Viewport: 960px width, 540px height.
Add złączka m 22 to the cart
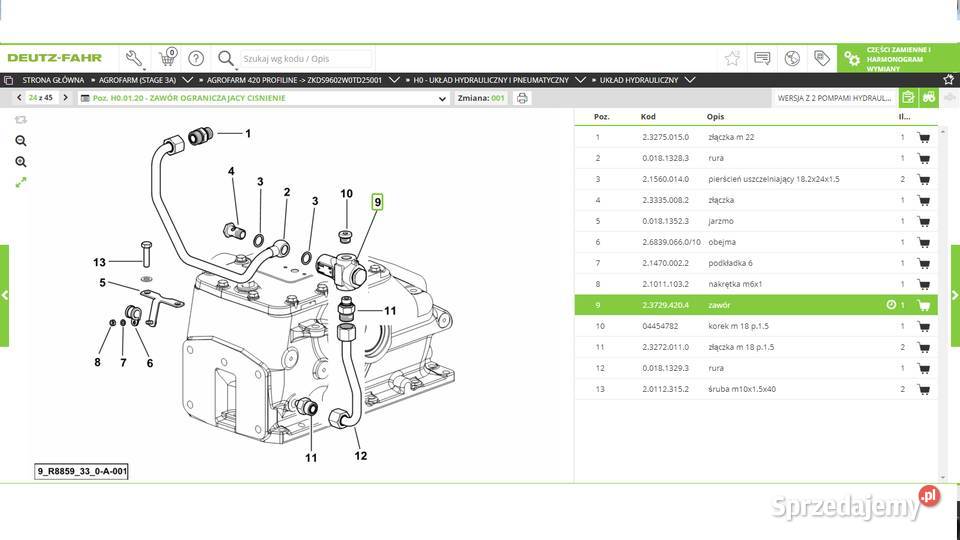coord(923,137)
